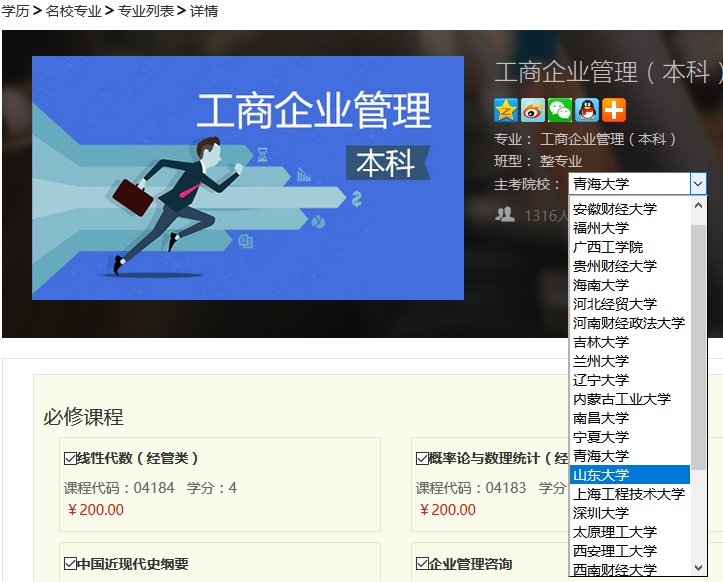Share to Sina Weibo icon
The height and width of the screenshot is (582, 723).
point(533,110)
